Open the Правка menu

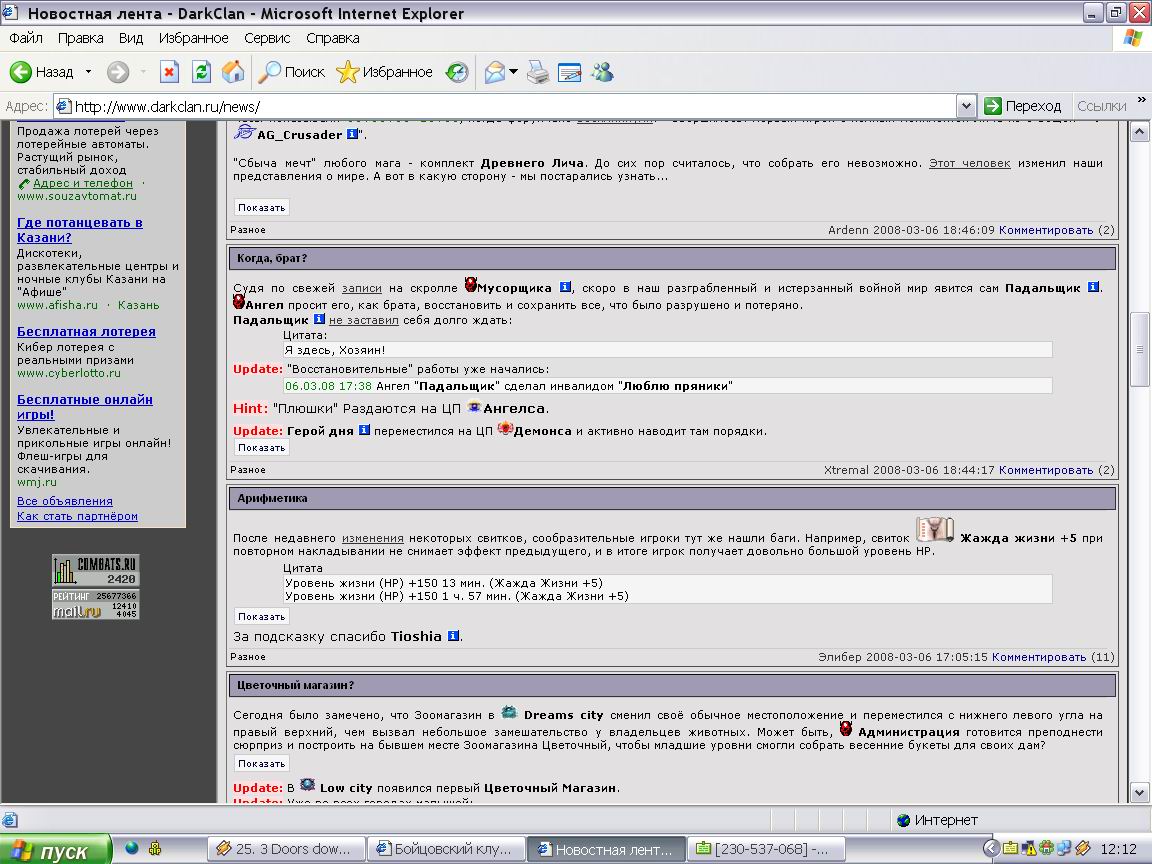[80, 38]
